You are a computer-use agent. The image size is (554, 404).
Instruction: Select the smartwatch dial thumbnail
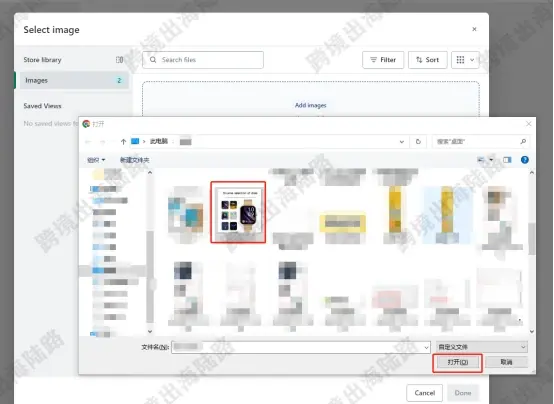(238, 212)
